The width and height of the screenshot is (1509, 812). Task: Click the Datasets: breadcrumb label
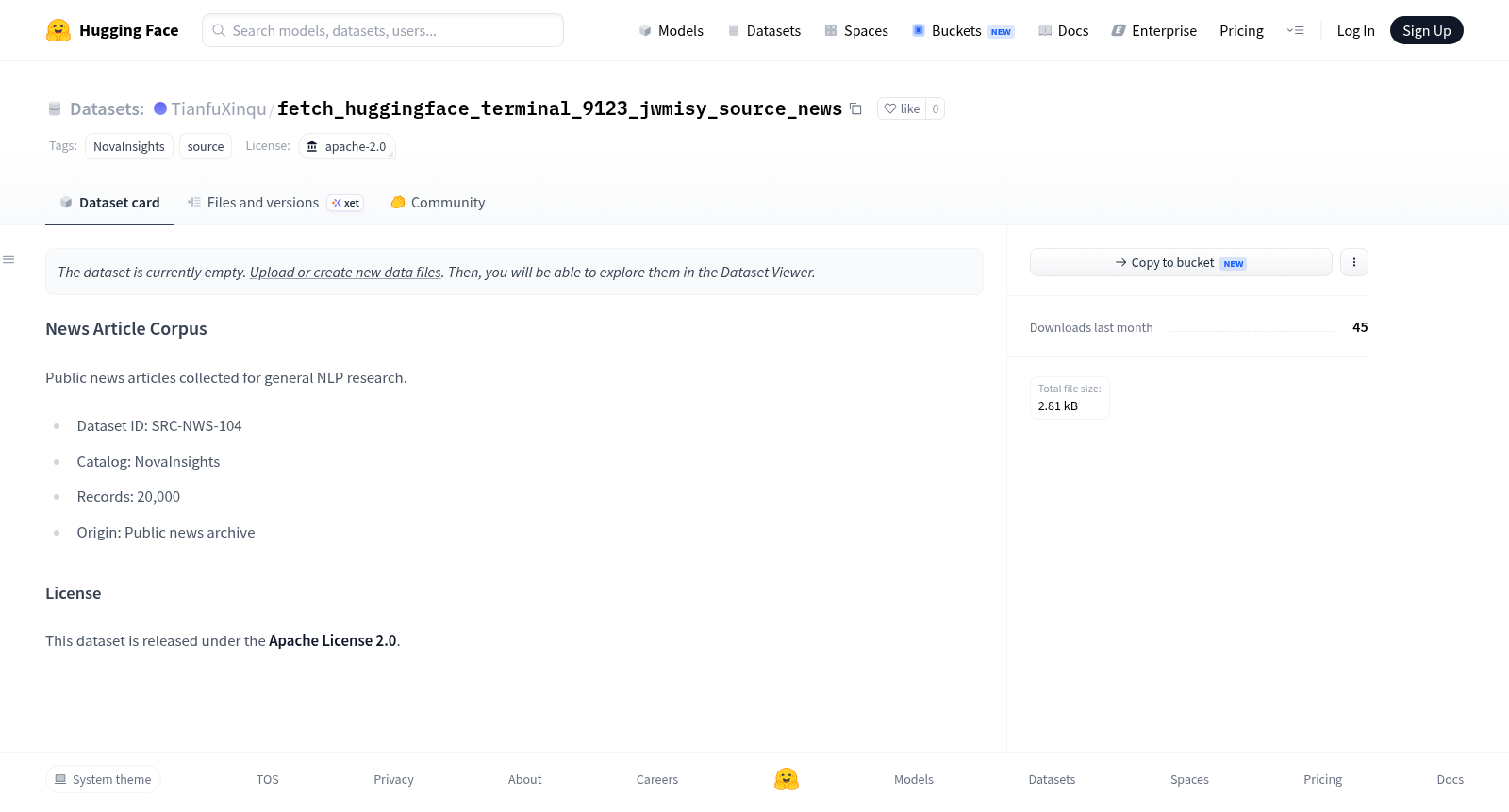tap(107, 108)
